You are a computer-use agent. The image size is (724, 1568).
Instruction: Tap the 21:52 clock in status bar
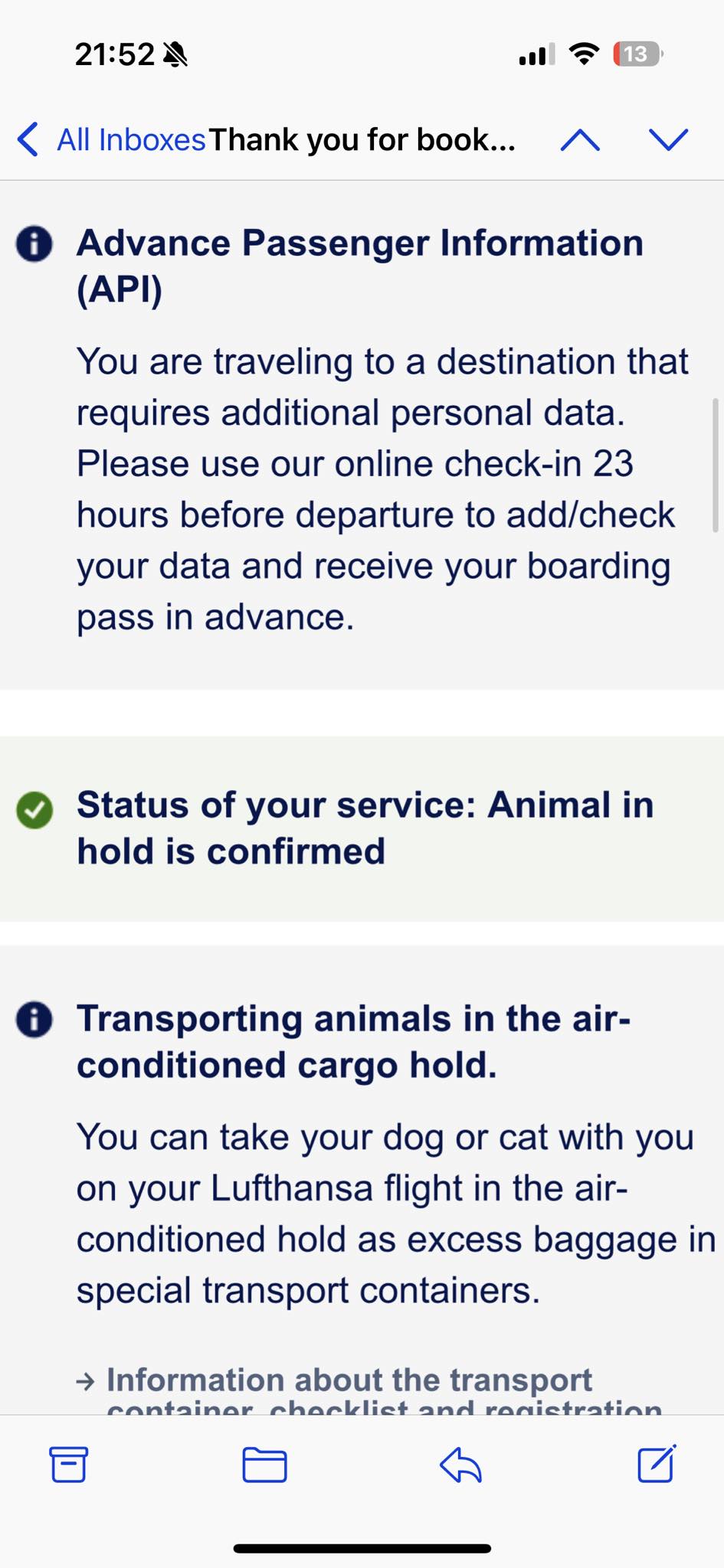[115, 54]
